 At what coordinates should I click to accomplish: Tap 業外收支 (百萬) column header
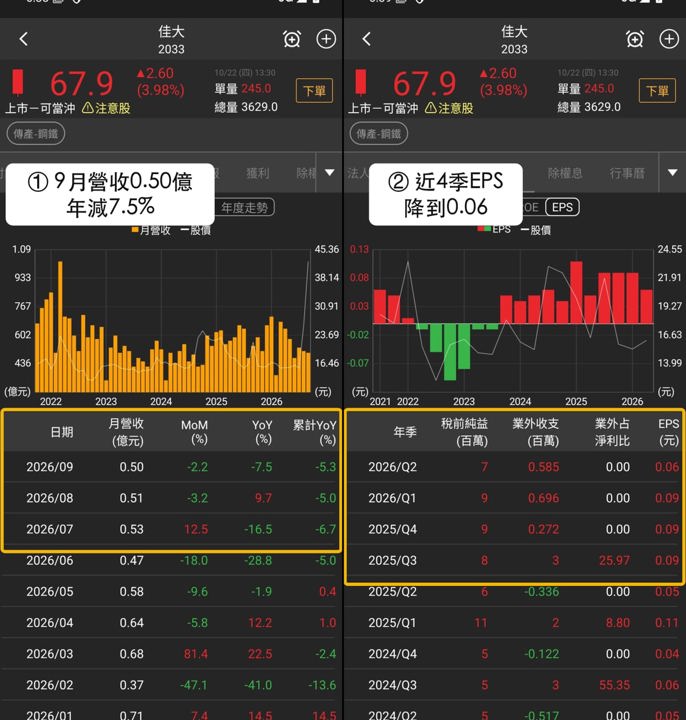[536, 432]
